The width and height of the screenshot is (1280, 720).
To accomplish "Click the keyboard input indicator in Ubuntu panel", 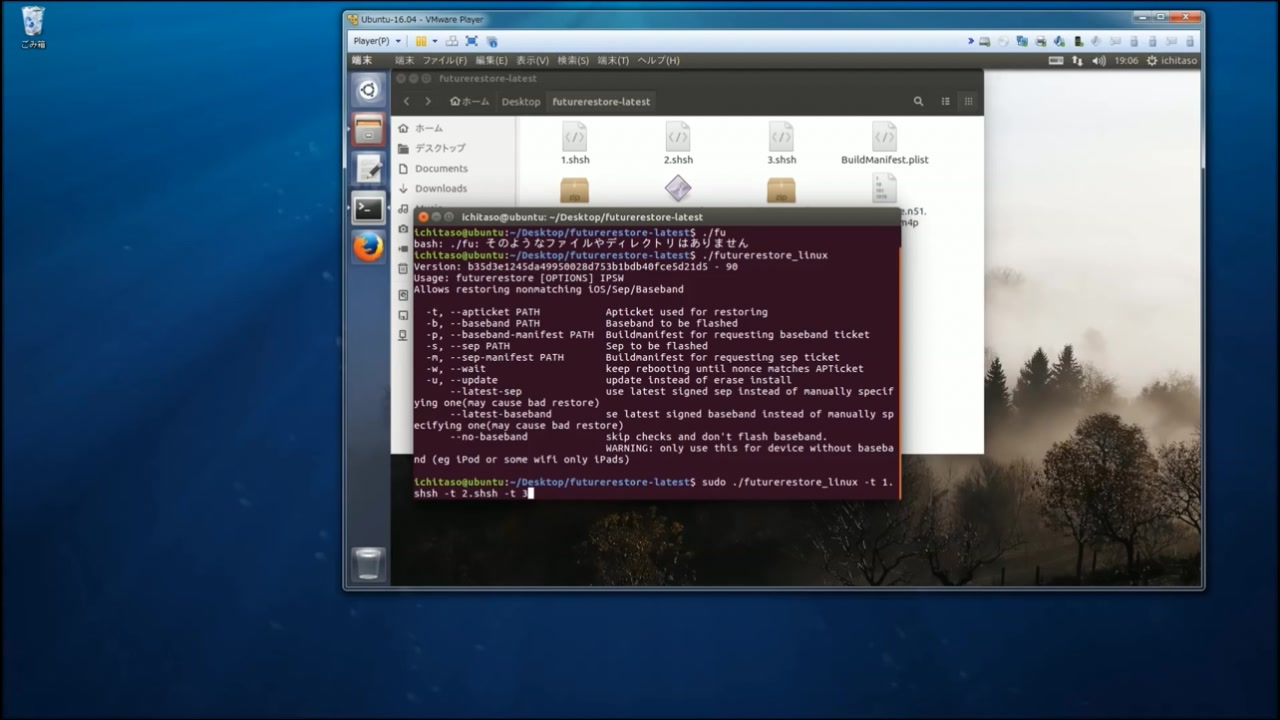I will click(1056, 61).
